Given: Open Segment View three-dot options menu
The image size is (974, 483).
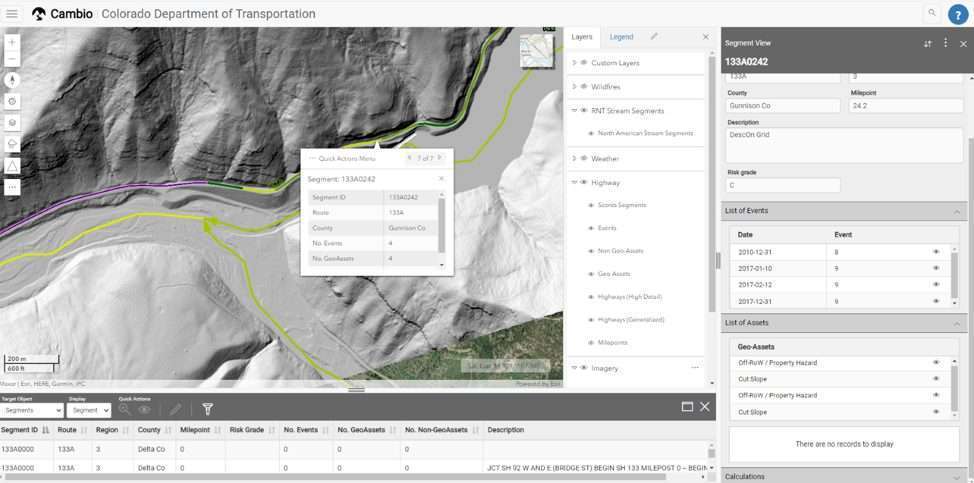Looking at the screenshot, I should [945, 43].
